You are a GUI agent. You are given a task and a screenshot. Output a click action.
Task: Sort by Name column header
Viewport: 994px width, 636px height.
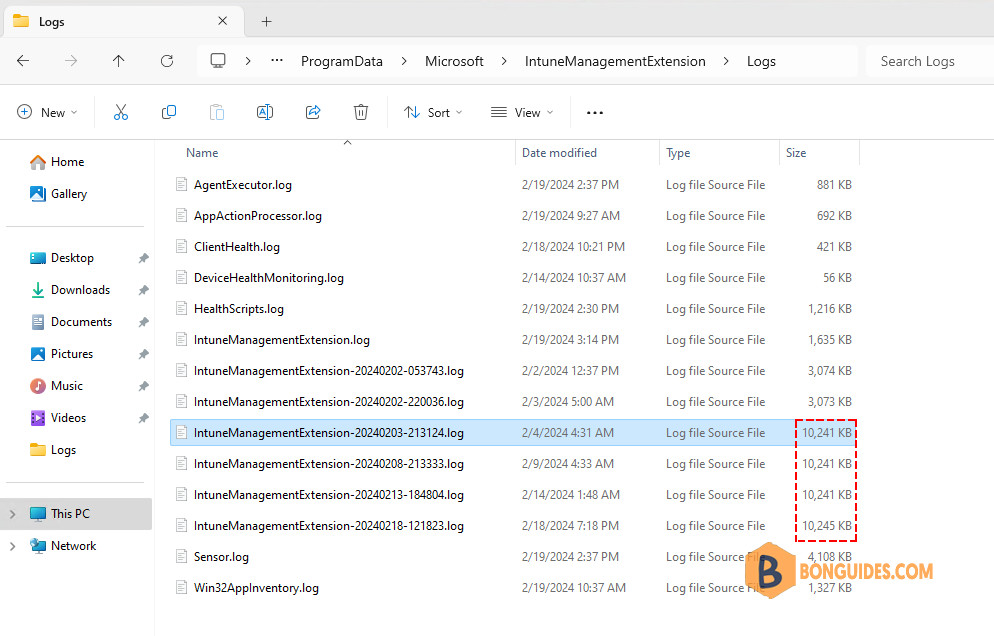[202, 153]
